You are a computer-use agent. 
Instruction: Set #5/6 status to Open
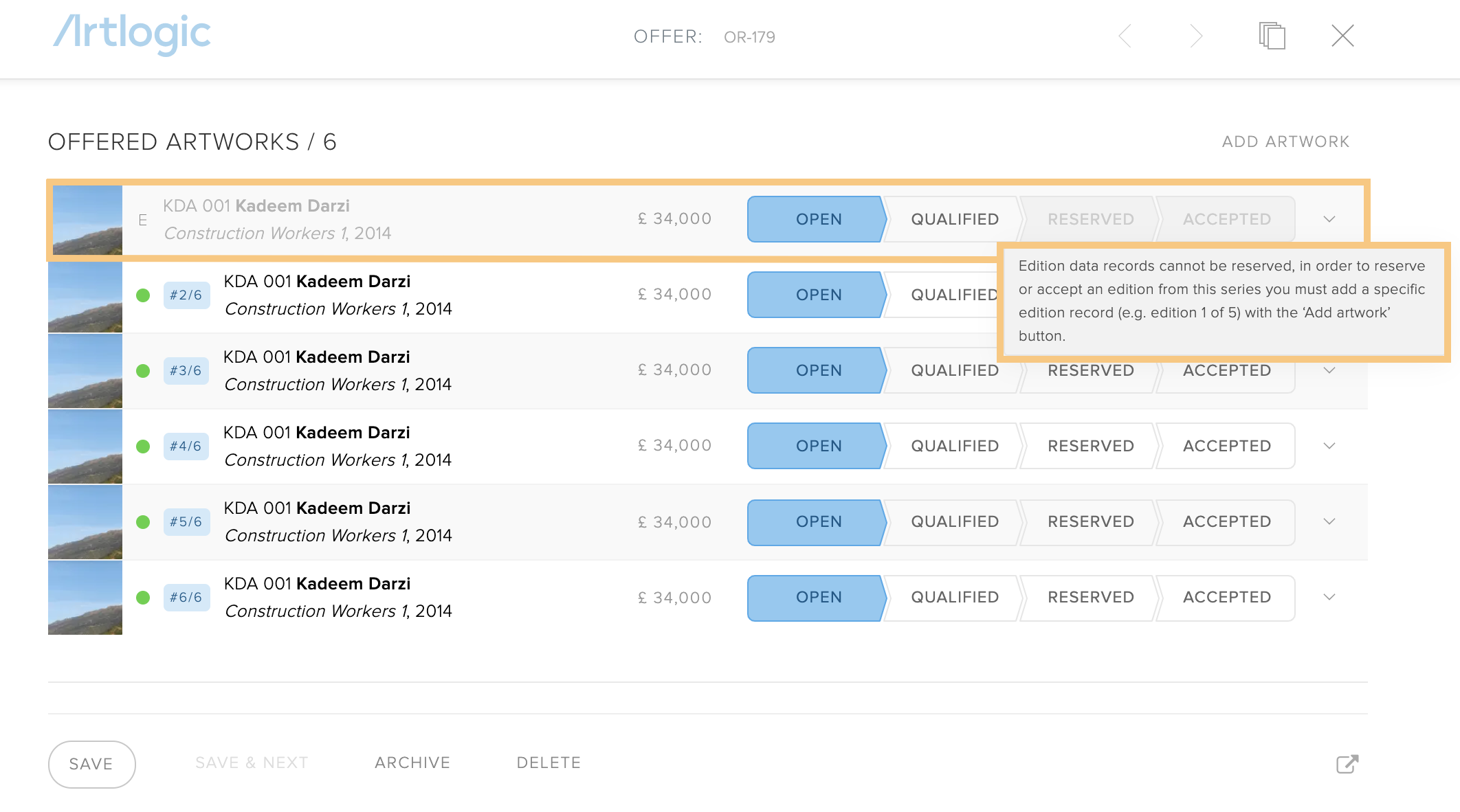pyautogui.click(x=817, y=521)
